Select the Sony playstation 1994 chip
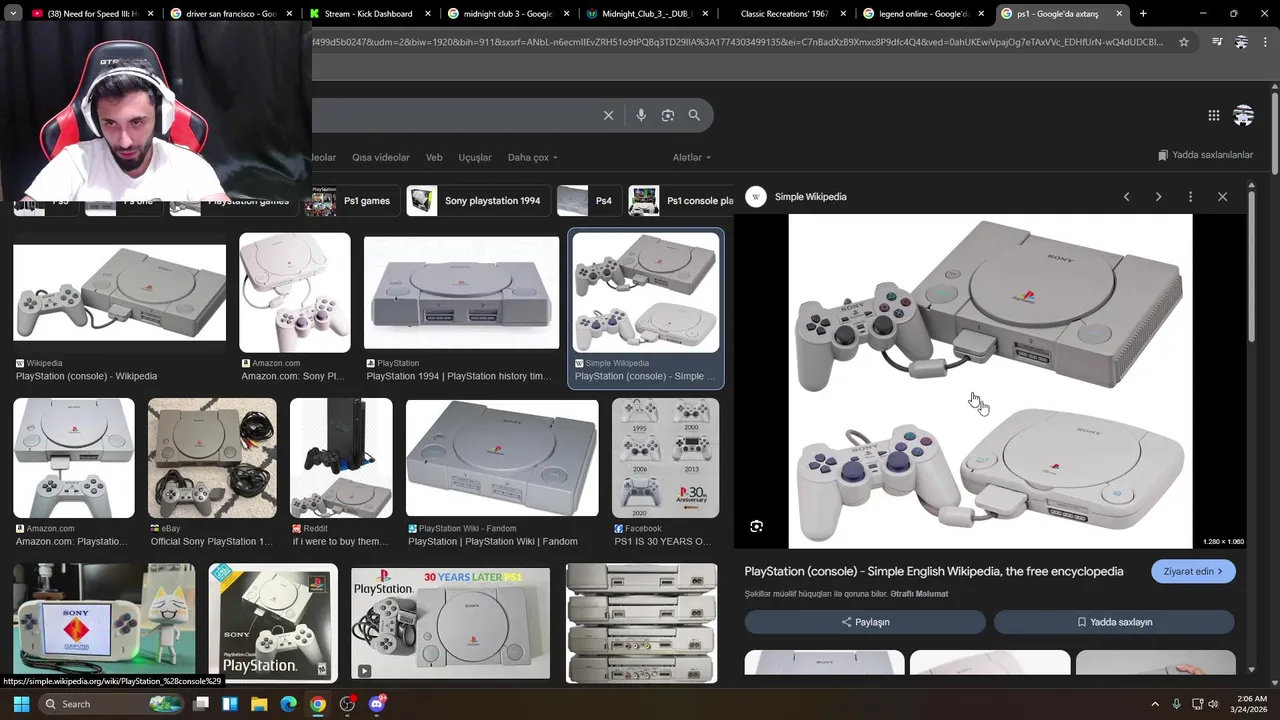The image size is (1280, 720). 478,201
